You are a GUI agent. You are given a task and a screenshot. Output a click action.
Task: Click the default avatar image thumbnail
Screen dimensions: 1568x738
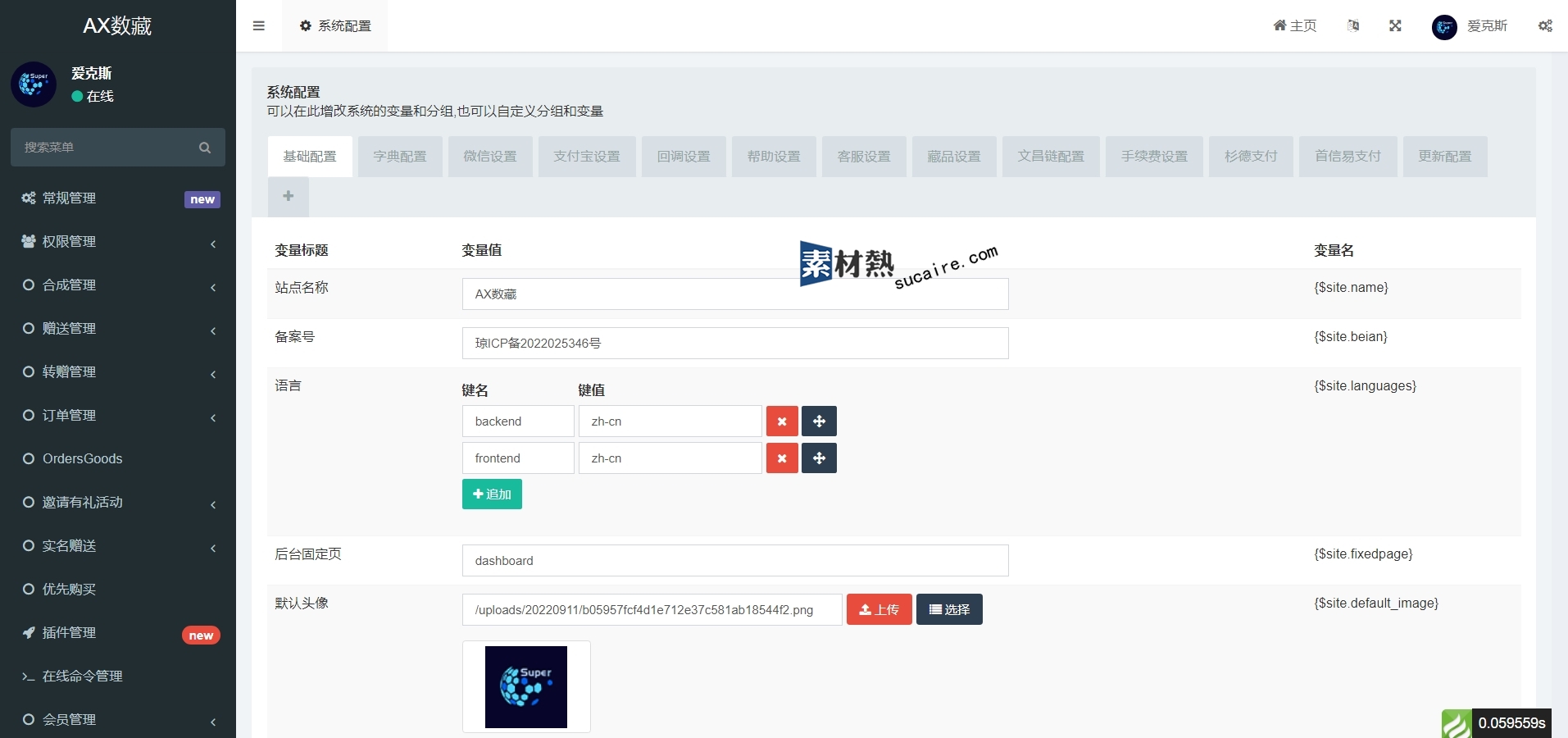(x=526, y=687)
